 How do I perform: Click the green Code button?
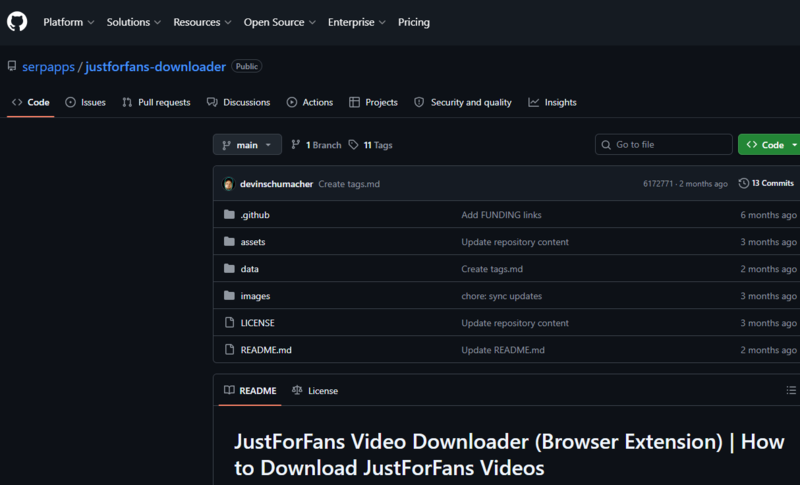pyautogui.click(x=769, y=145)
